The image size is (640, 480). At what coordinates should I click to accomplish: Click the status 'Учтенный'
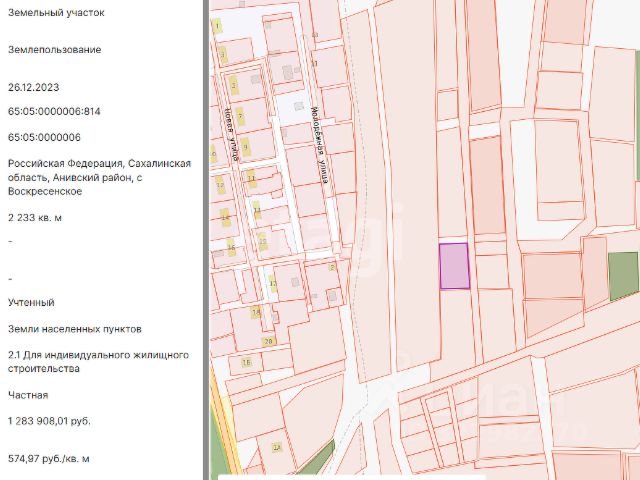point(31,302)
